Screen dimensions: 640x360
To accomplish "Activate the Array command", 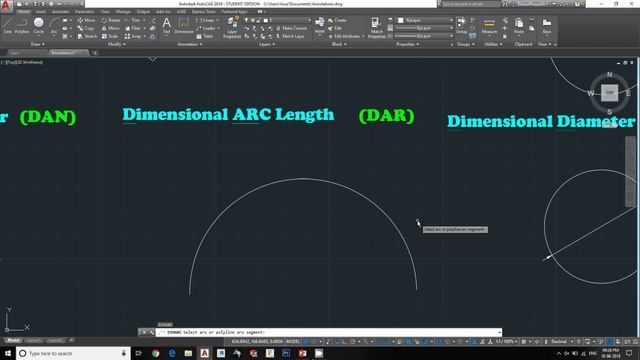I will (x=133, y=36).
